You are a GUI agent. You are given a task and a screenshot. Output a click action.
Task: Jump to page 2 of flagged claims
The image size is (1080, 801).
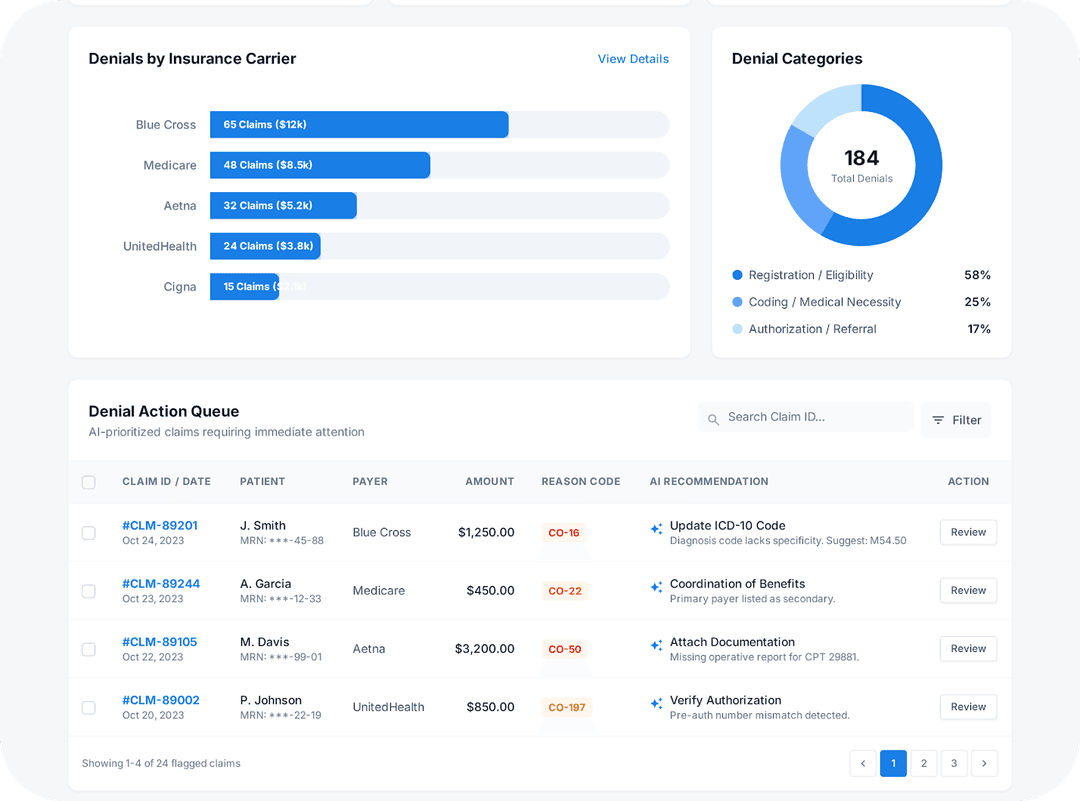point(924,764)
